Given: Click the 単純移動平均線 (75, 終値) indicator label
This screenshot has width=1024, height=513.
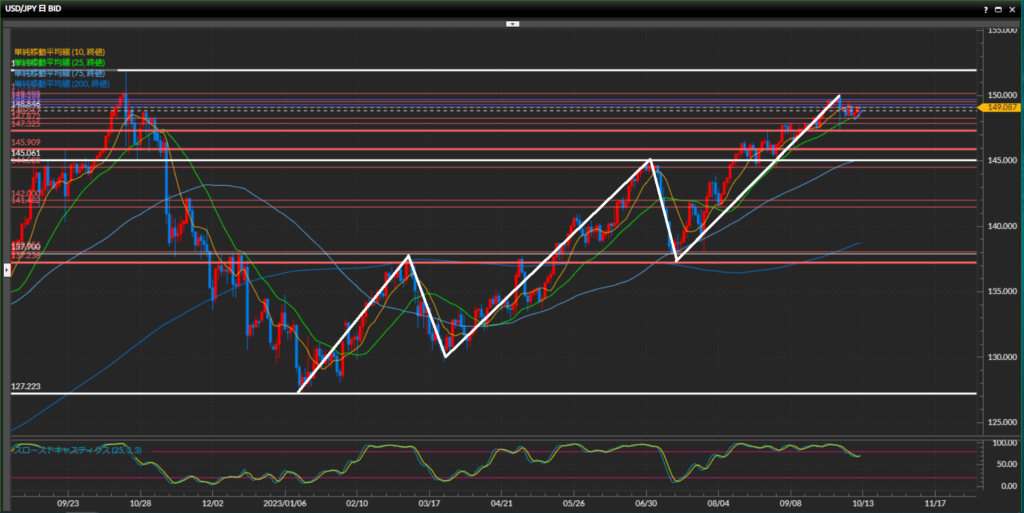Looking at the screenshot, I should 59,73.
